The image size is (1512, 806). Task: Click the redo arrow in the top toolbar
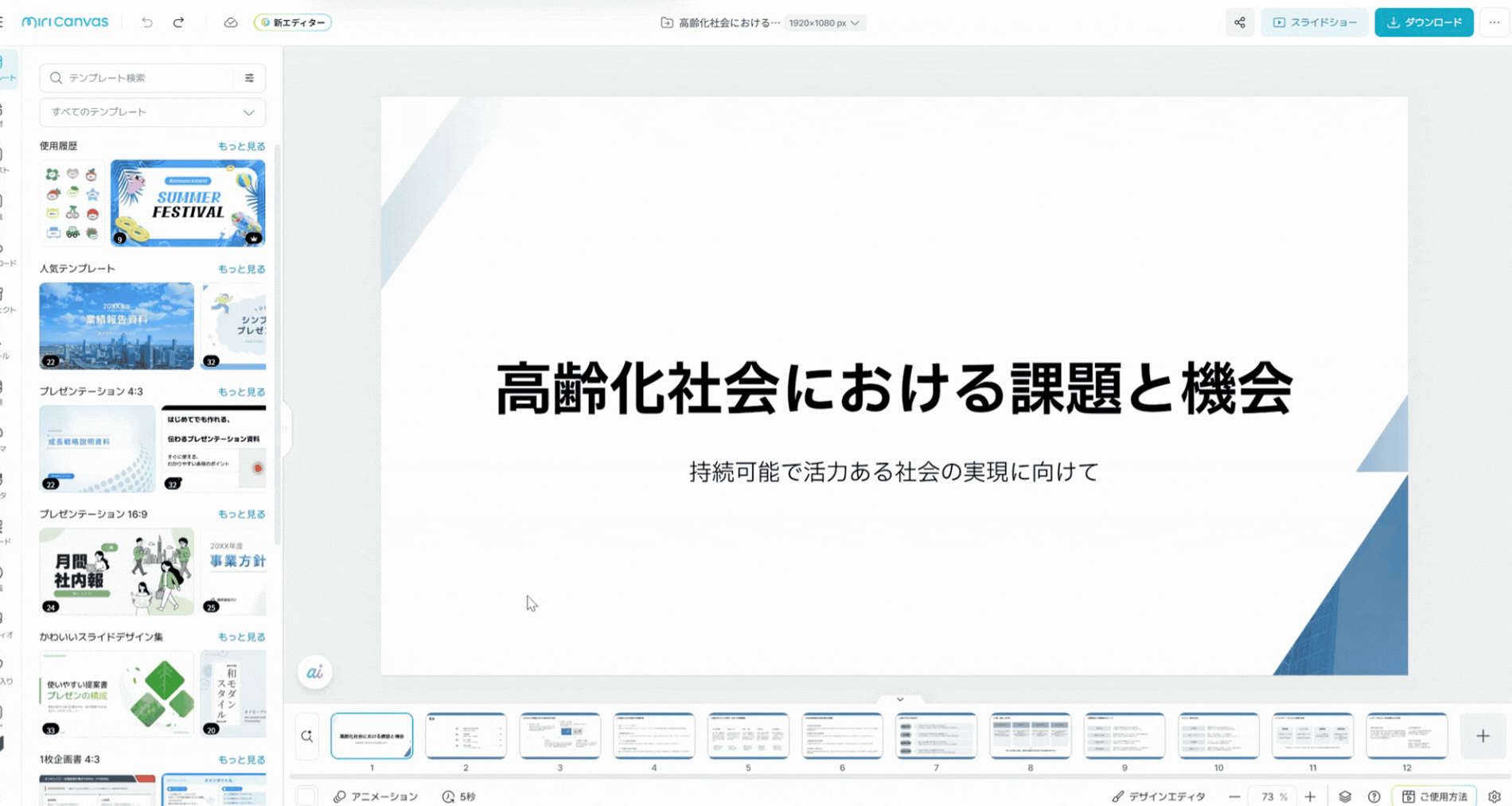pyautogui.click(x=178, y=22)
